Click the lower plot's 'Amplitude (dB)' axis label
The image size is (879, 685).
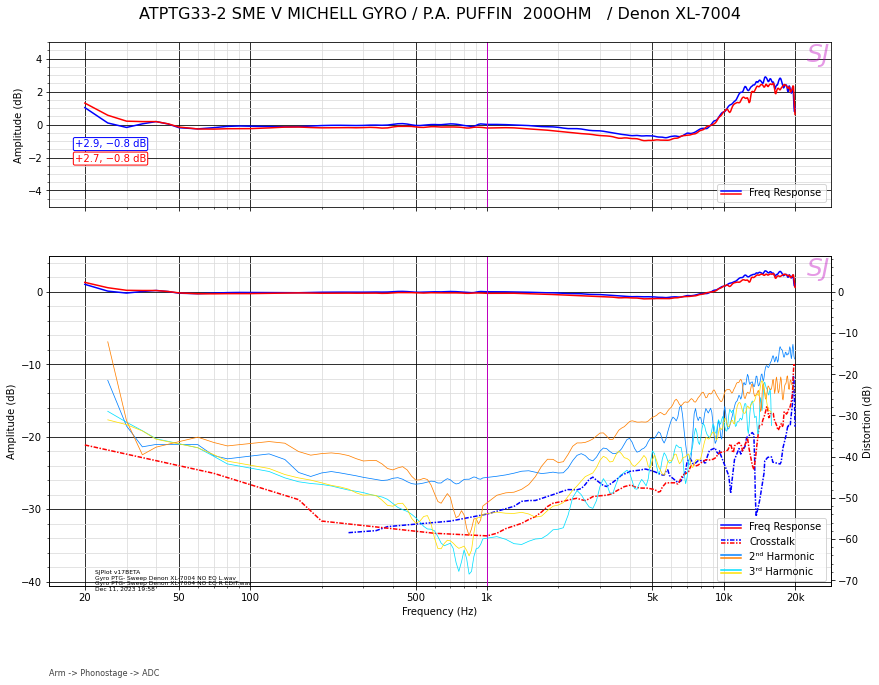(11, 422)
